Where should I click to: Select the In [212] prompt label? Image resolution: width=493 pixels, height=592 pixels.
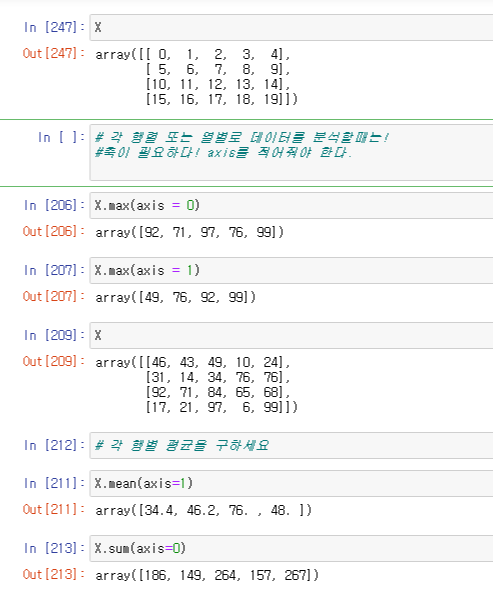(55, 446)
